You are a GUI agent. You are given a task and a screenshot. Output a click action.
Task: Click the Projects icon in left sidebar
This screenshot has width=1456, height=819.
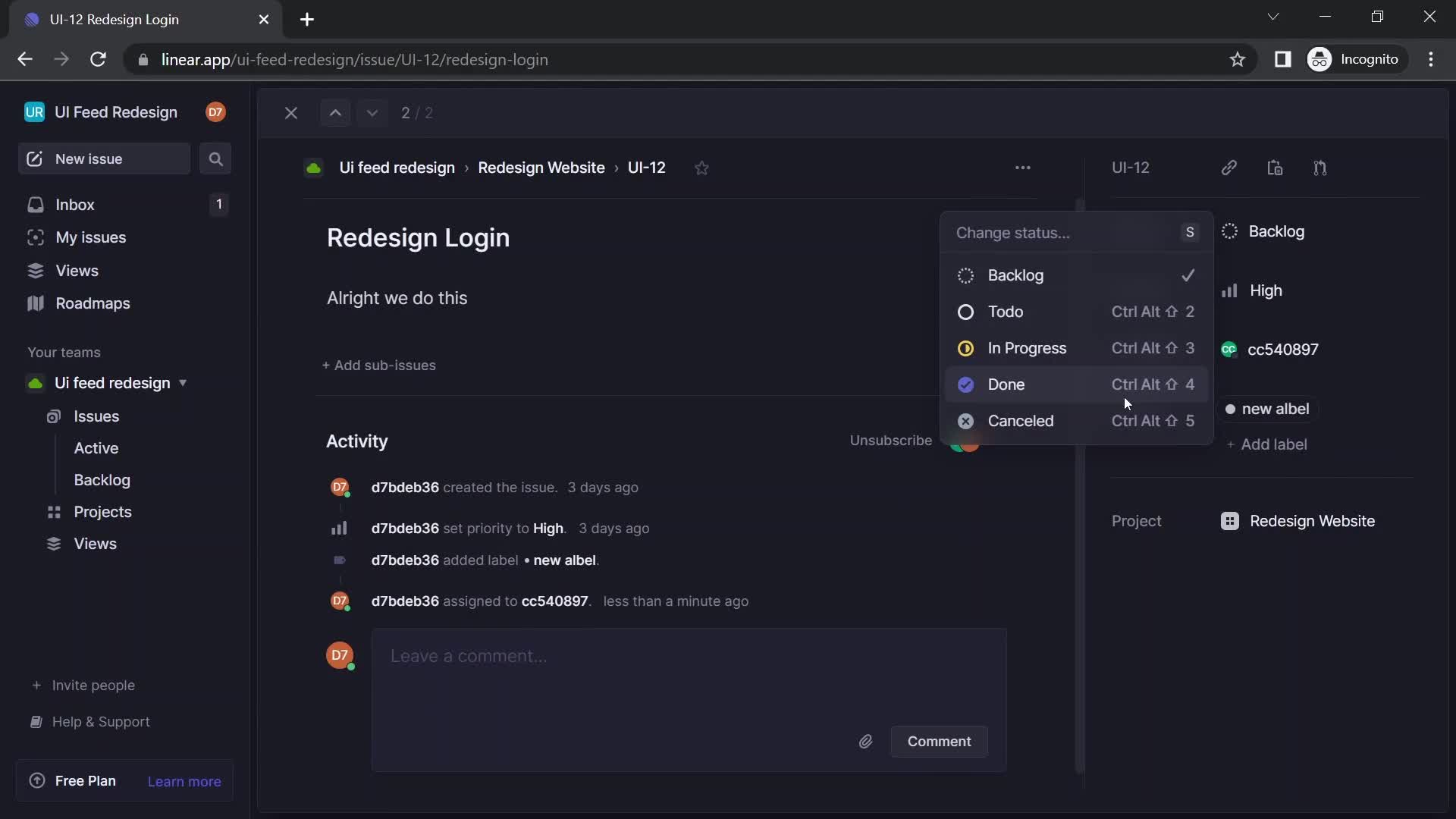(x=55, y=512)
